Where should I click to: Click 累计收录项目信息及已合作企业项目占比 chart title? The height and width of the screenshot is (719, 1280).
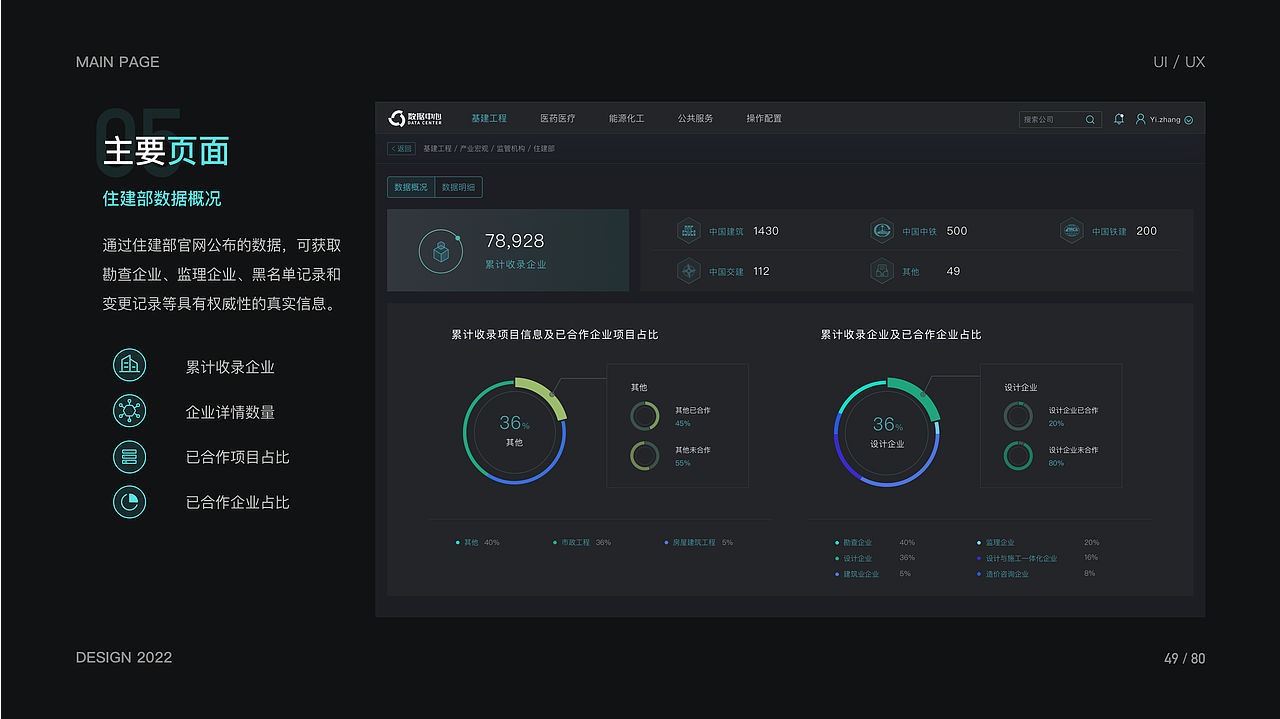point(555,335)
